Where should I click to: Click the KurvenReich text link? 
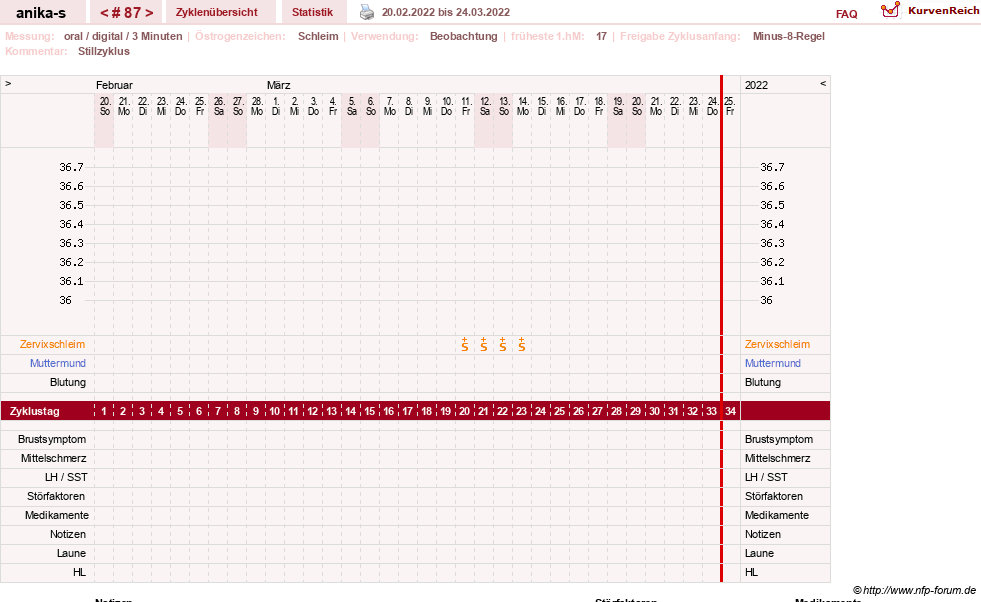(943, 11)
